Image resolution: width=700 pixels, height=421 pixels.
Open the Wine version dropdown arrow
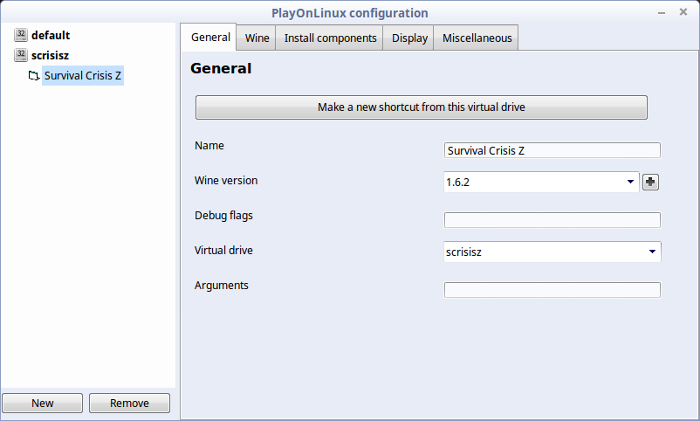[630, 182]
